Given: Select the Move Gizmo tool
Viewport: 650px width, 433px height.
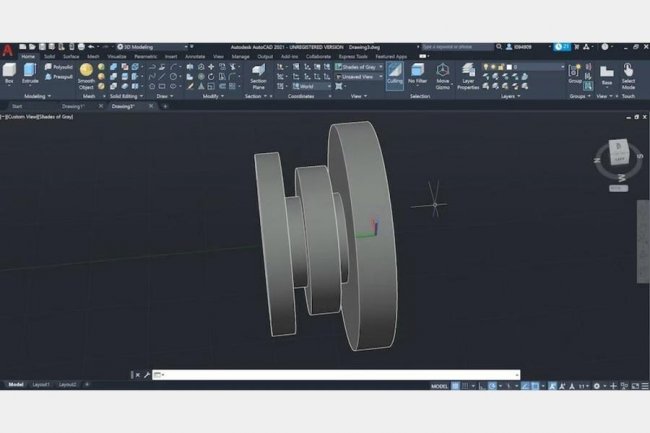Looking at the screenshot, I should point(443,76).
